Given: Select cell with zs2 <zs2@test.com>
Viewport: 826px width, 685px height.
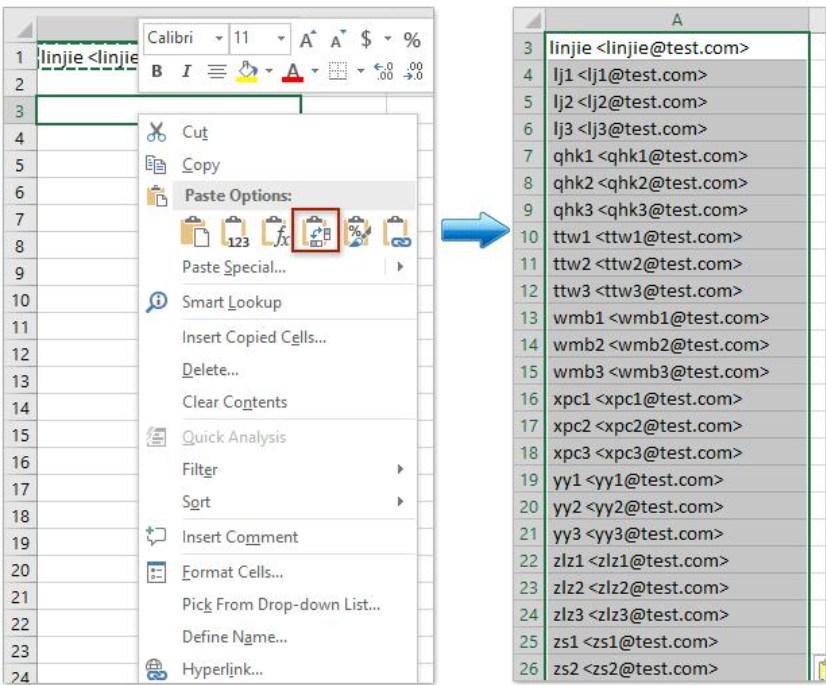Looking at the screenshot, I should point(677,669).
